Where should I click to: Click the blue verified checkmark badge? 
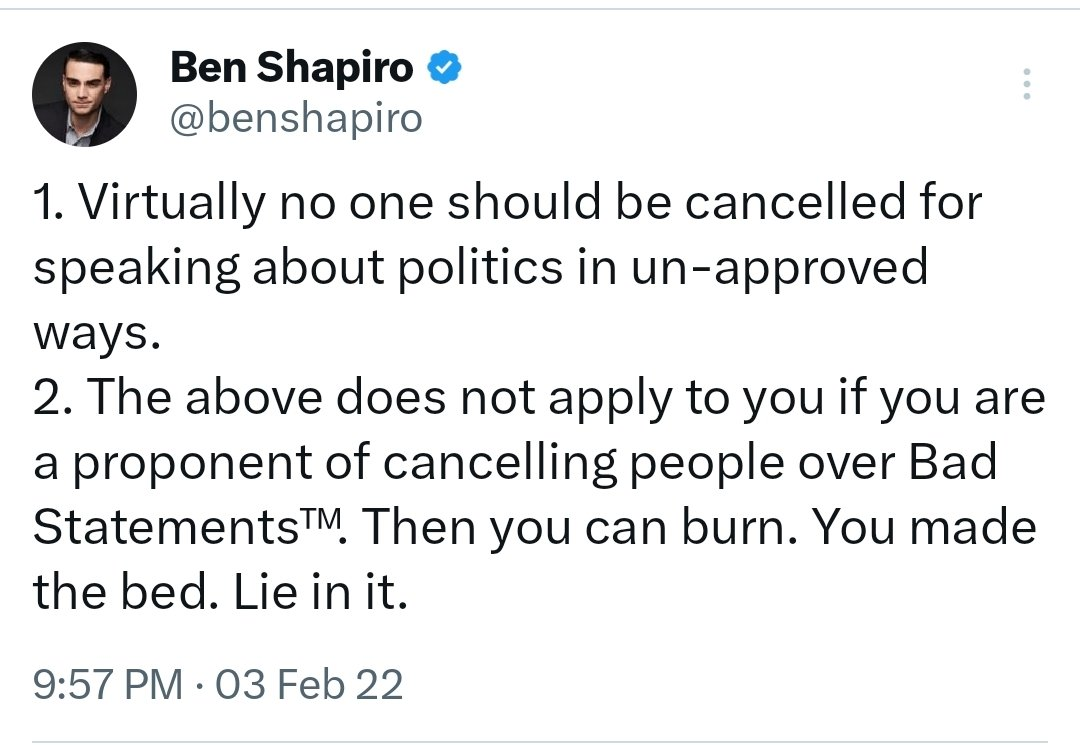click(444, 67)
